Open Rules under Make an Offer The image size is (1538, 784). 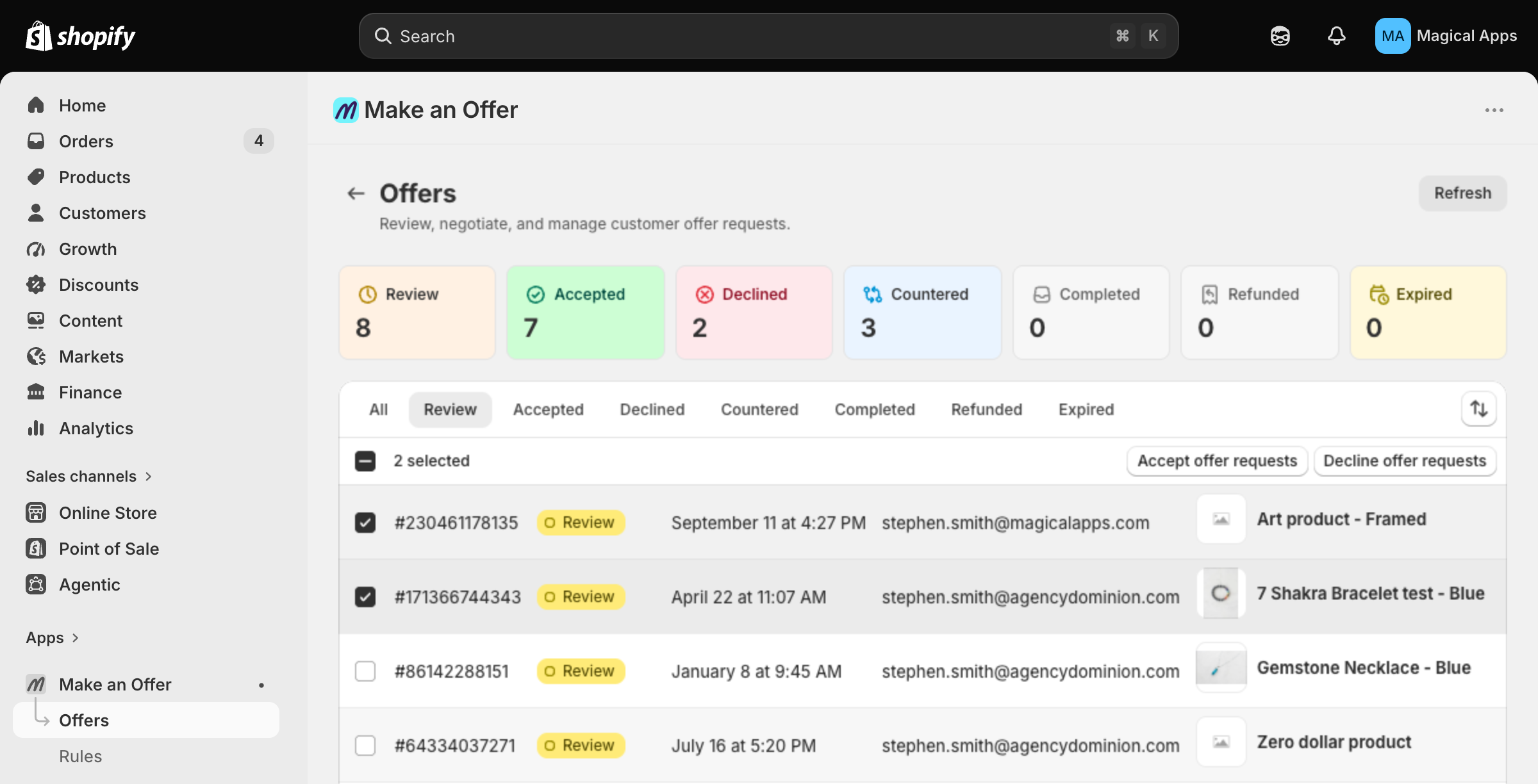click(x=80, y=756)
